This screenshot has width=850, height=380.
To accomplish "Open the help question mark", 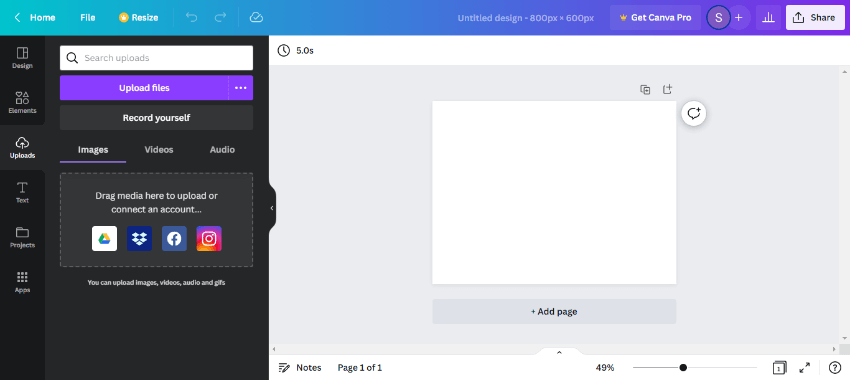I will click(x=835, y=368).
